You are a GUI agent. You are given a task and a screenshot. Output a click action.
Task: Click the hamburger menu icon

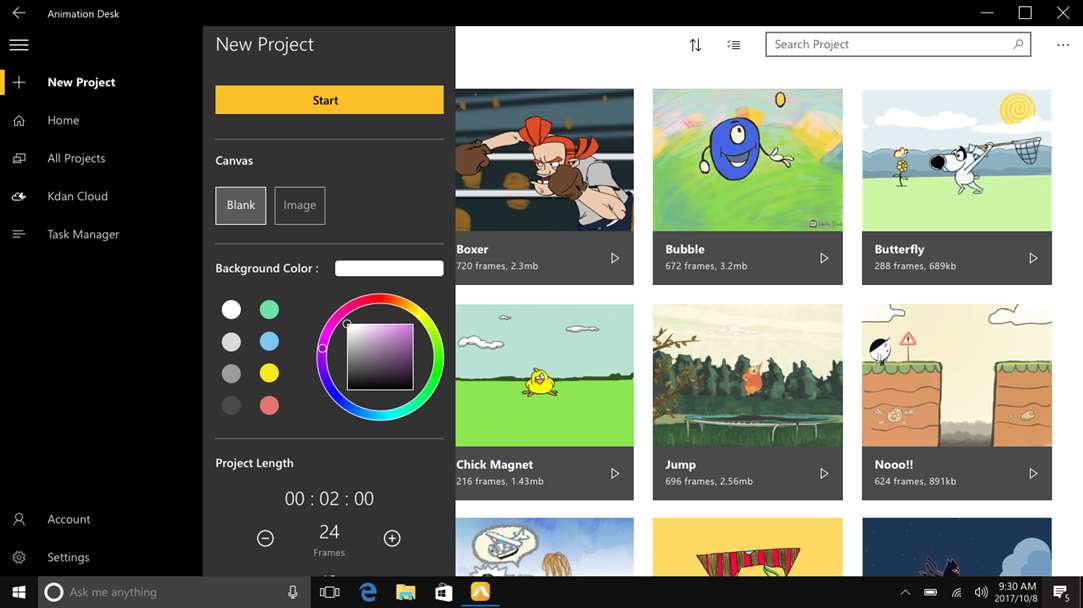click(18, 45)
